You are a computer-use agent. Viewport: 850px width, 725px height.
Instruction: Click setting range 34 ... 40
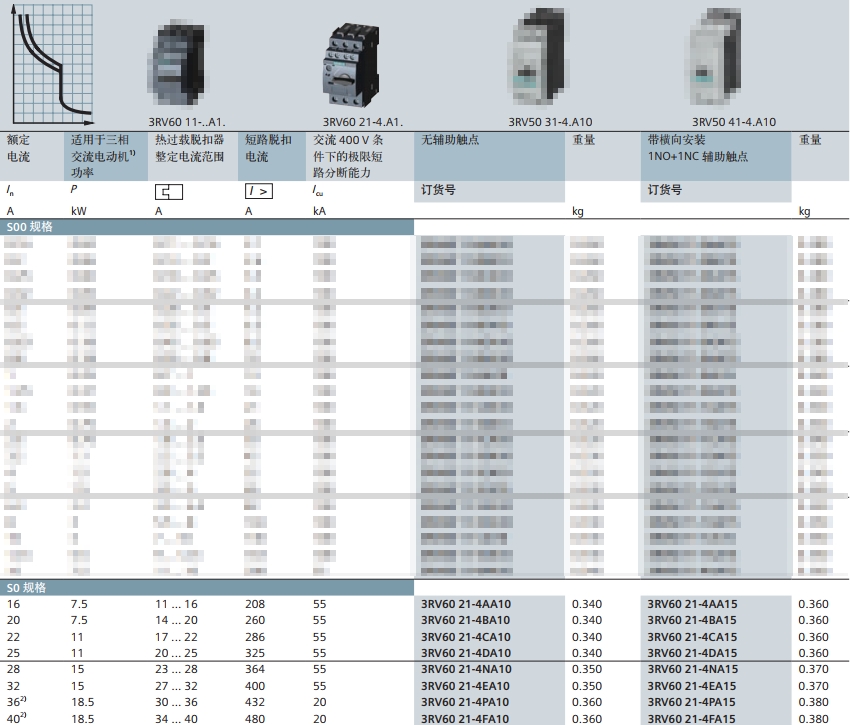(176, 718)
